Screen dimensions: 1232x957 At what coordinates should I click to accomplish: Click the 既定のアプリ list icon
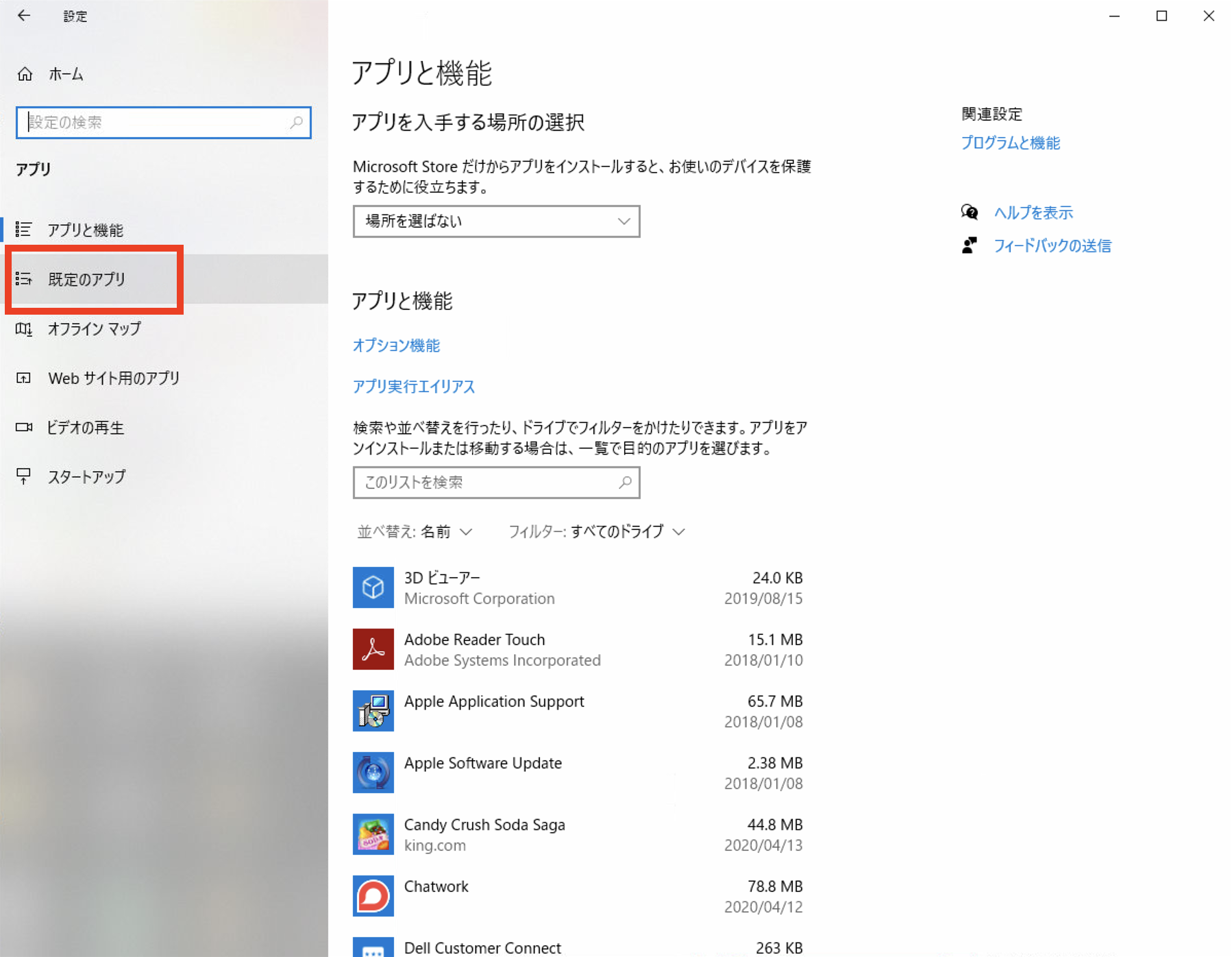pyautogui.click(x=24, y=279)
